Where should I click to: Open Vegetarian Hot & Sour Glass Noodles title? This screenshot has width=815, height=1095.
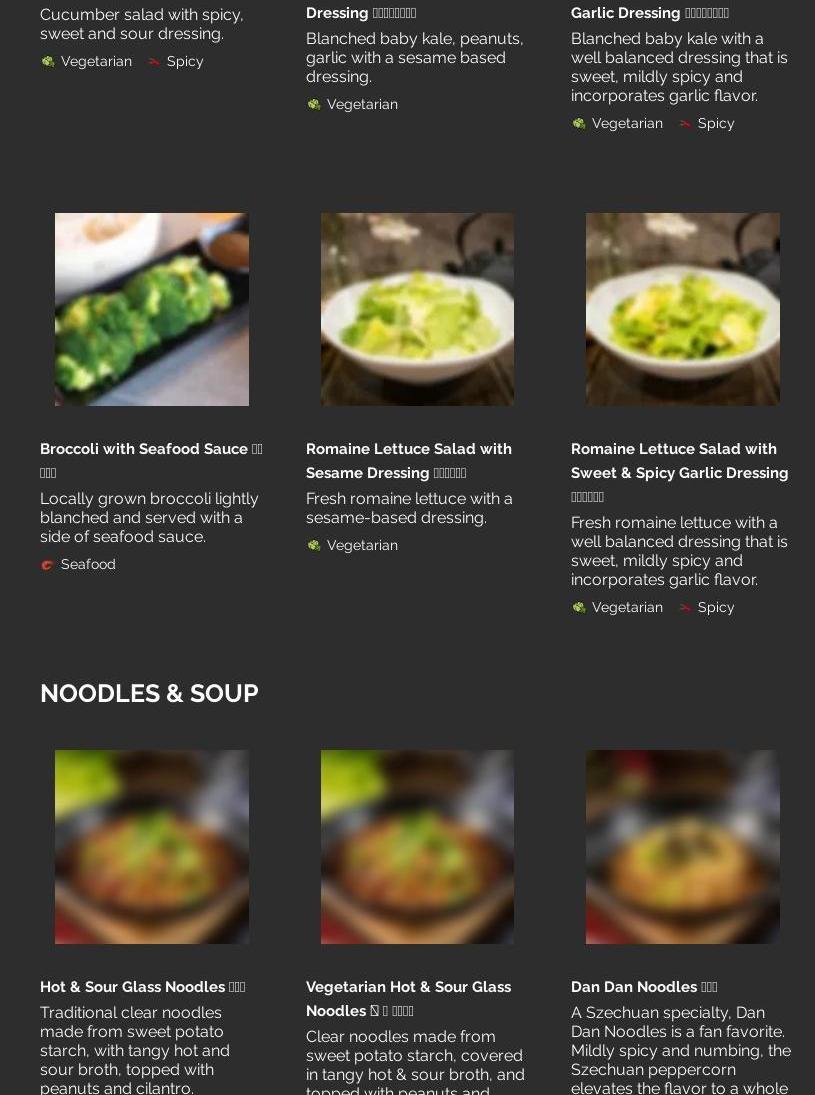409,999
